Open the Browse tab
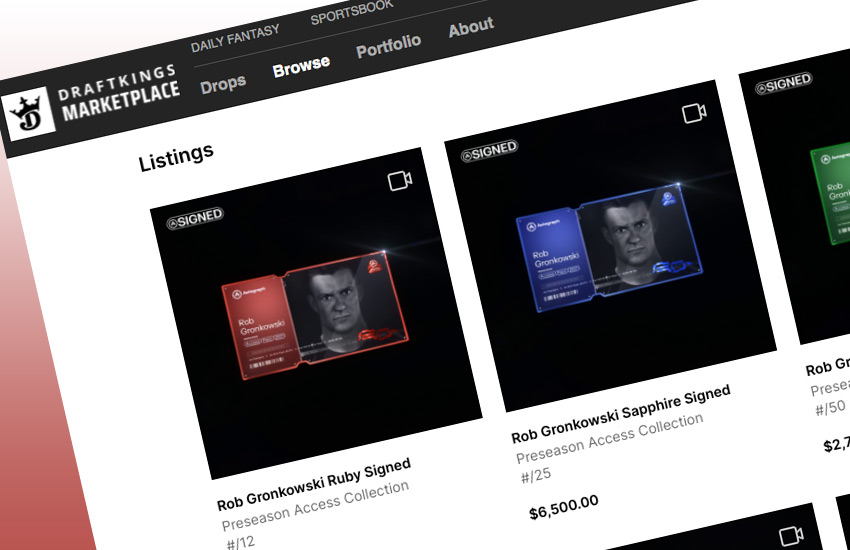Viewport: 850px width, 550px height. [x=301, y=66]
